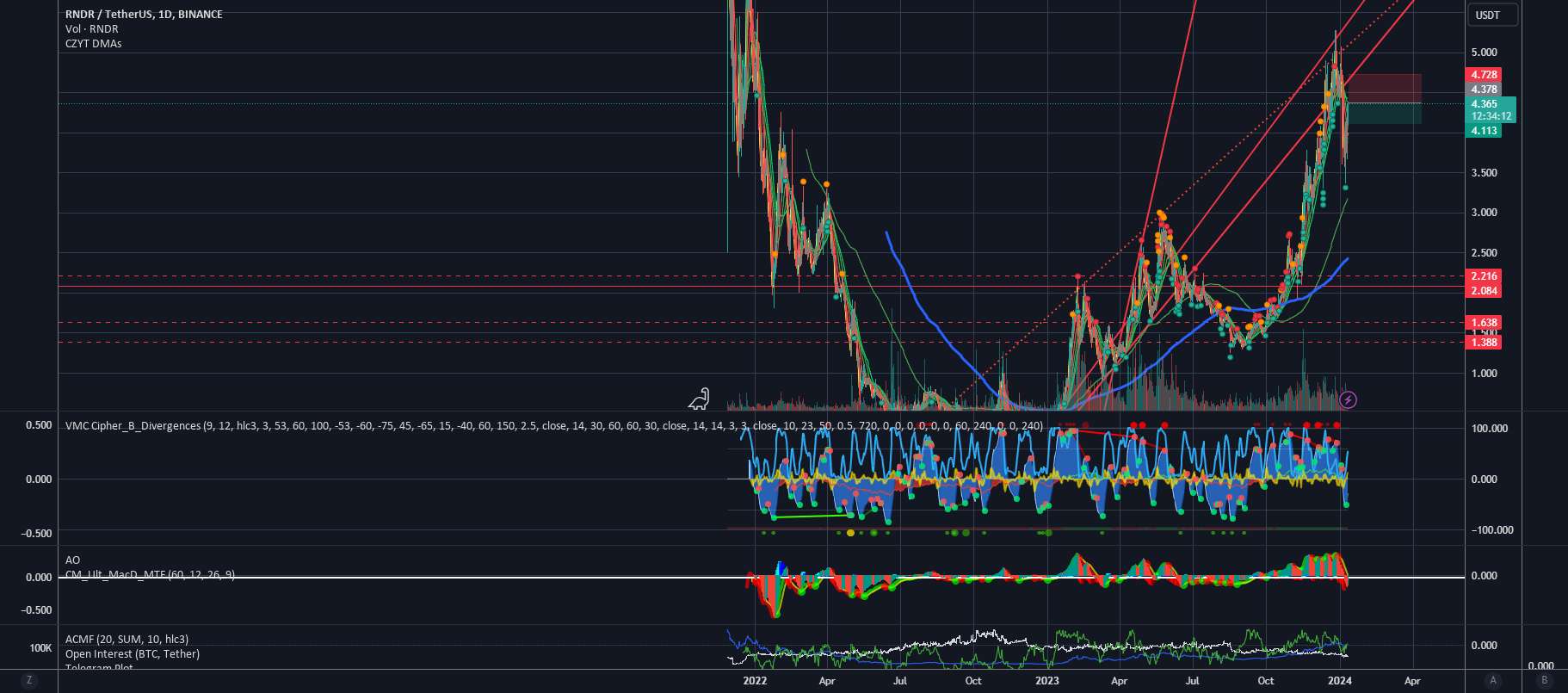
Task: Select the AO indicator label
Action: (72, 560)
